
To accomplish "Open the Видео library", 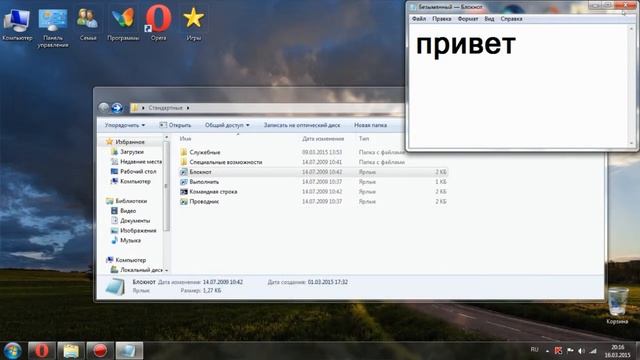I will click(x=128, y=211).
